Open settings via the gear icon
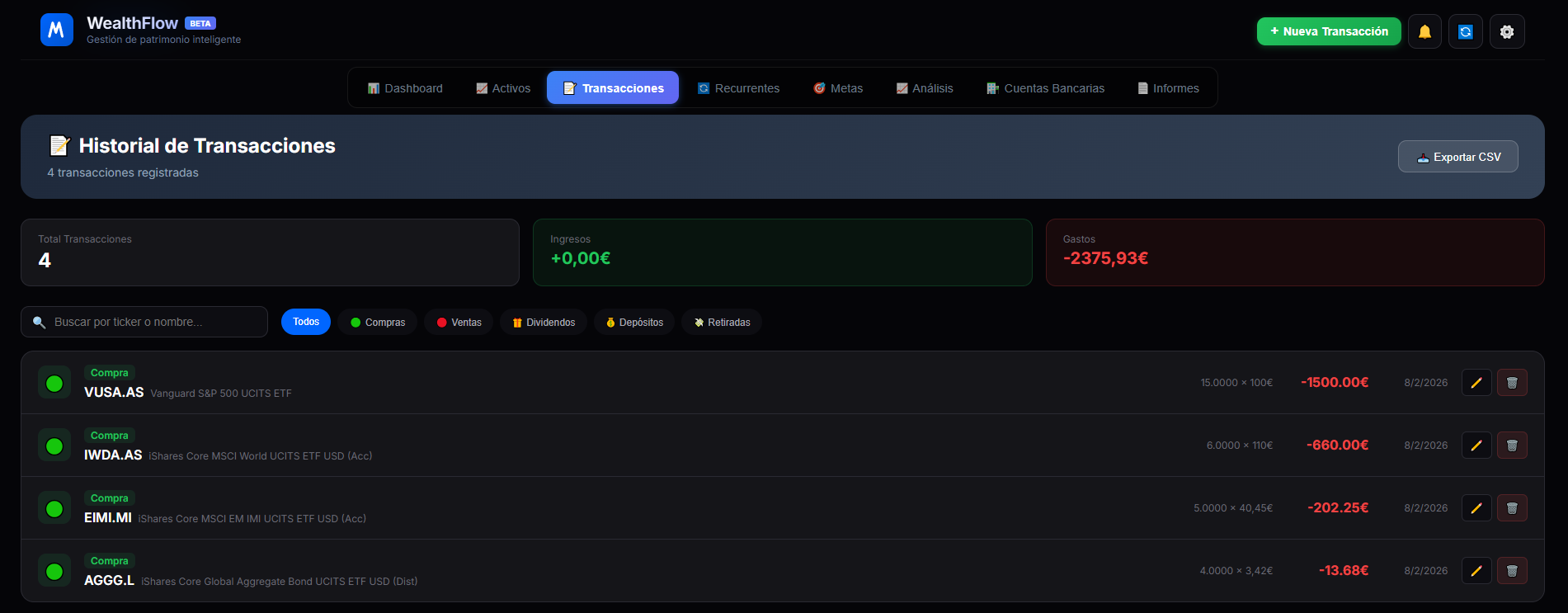This screenshot has width=1568, height=613. [x=1507, y=31]
